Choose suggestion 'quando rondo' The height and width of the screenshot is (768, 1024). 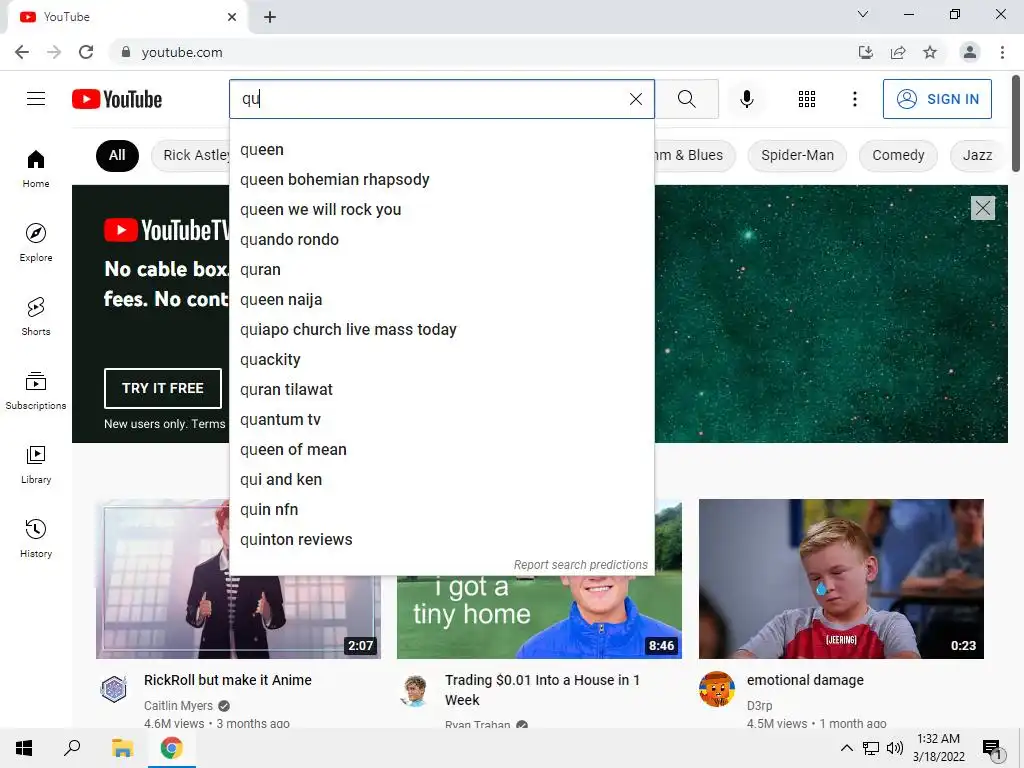tap(441, 240)
